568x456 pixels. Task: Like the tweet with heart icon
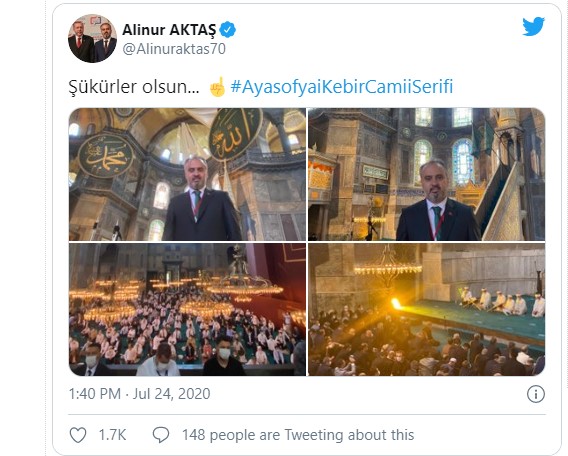[x=78, y=435]
